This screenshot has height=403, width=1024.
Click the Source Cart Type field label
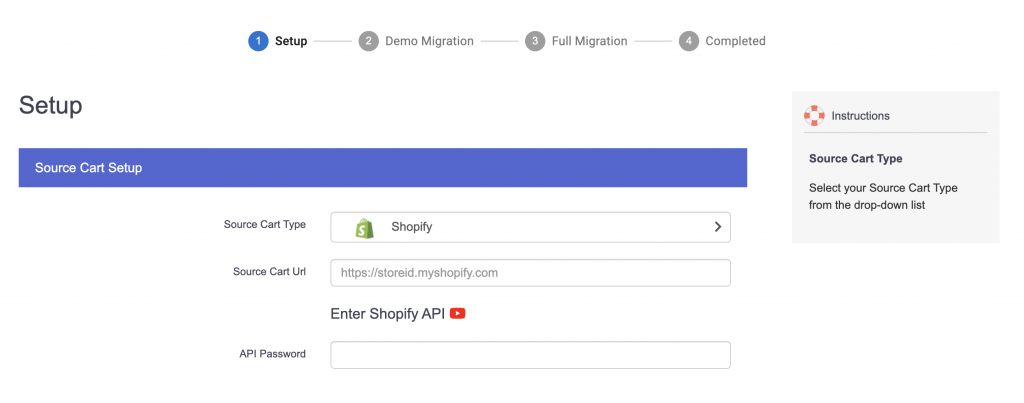pos(264,224)
